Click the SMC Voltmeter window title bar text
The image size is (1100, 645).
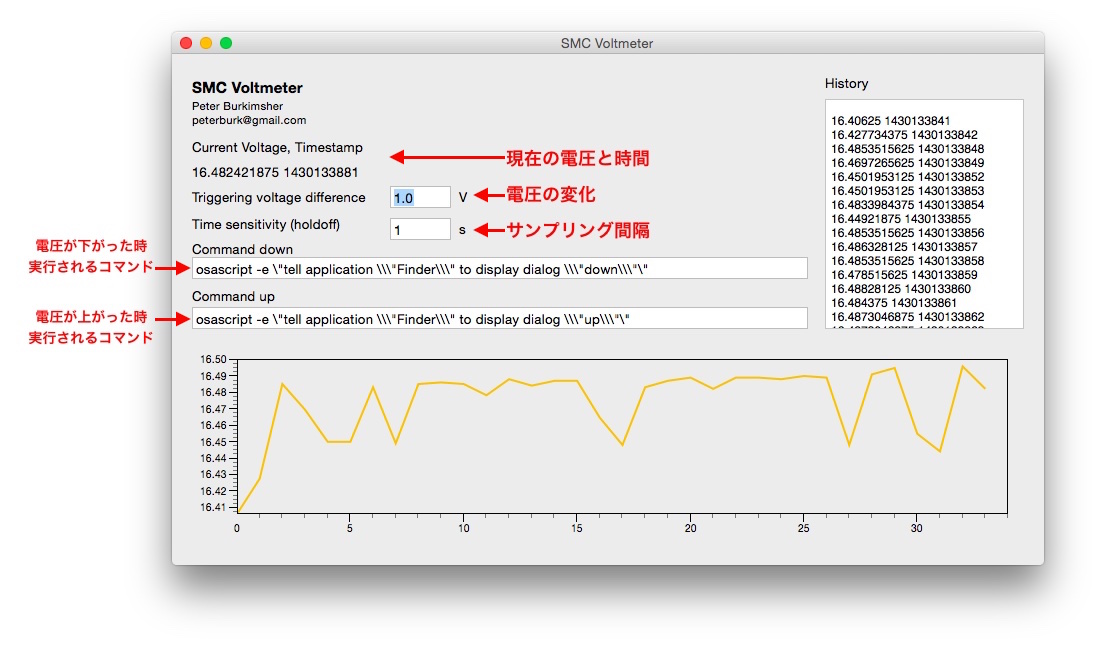coord(607,44)
